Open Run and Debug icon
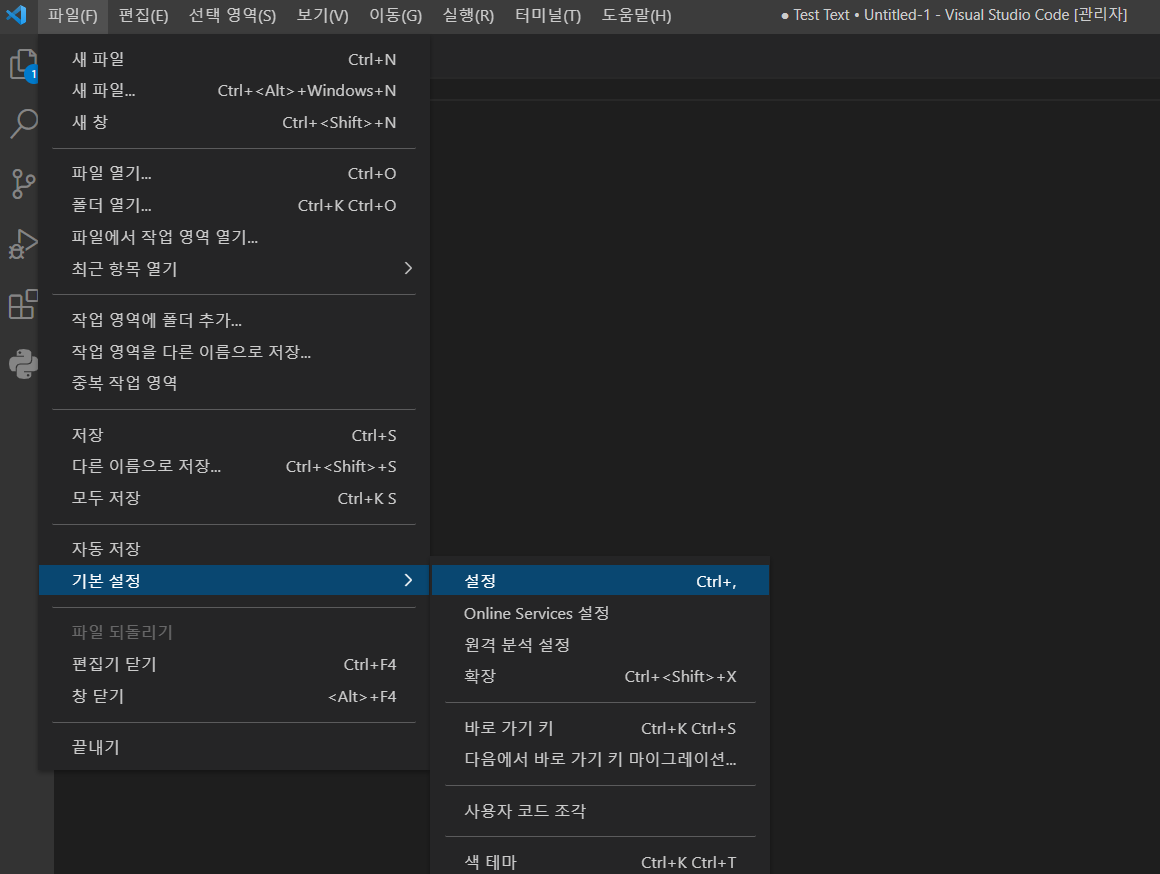 23,243
